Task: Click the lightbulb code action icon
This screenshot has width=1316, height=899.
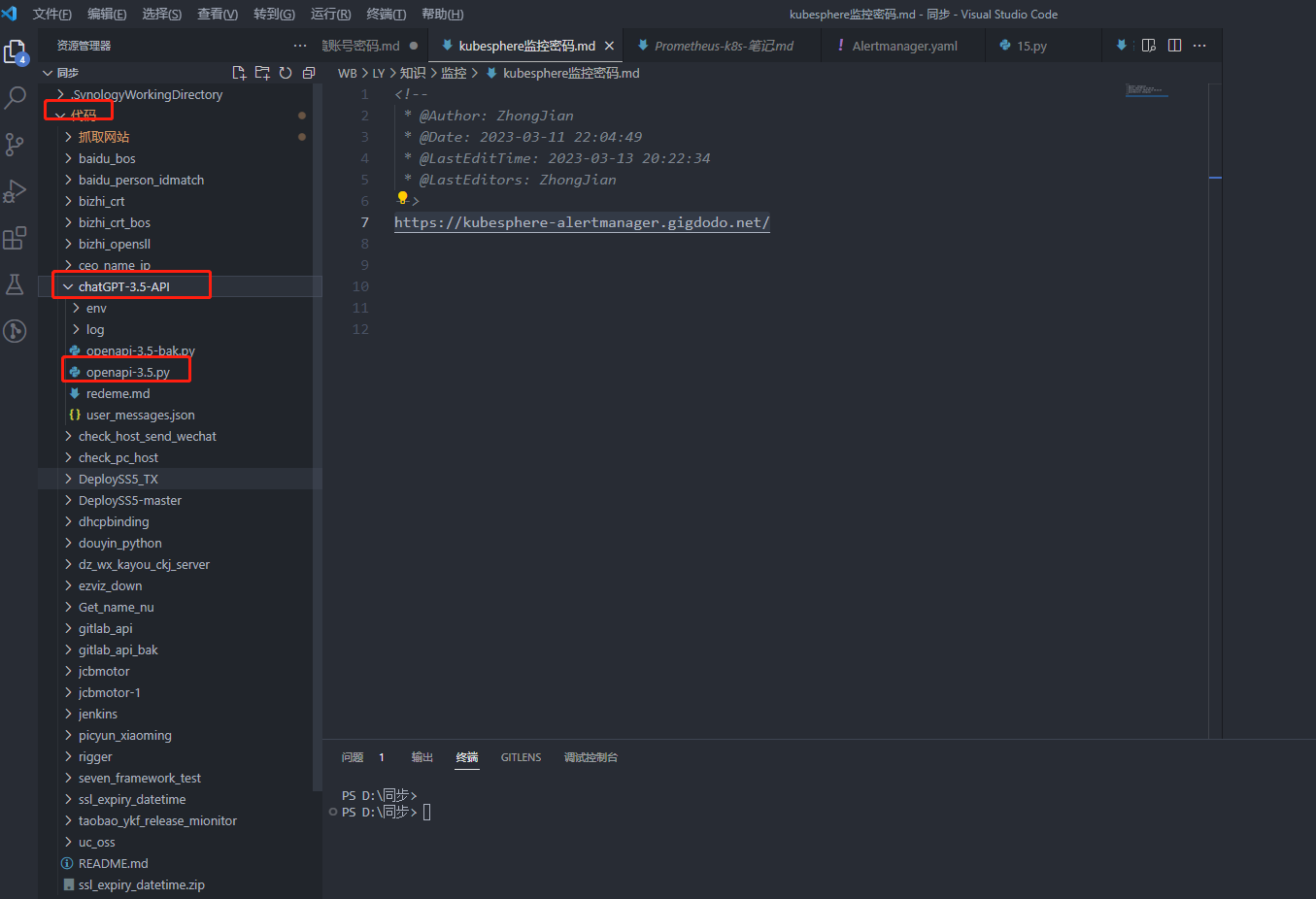Action: [x=402, y=198]
